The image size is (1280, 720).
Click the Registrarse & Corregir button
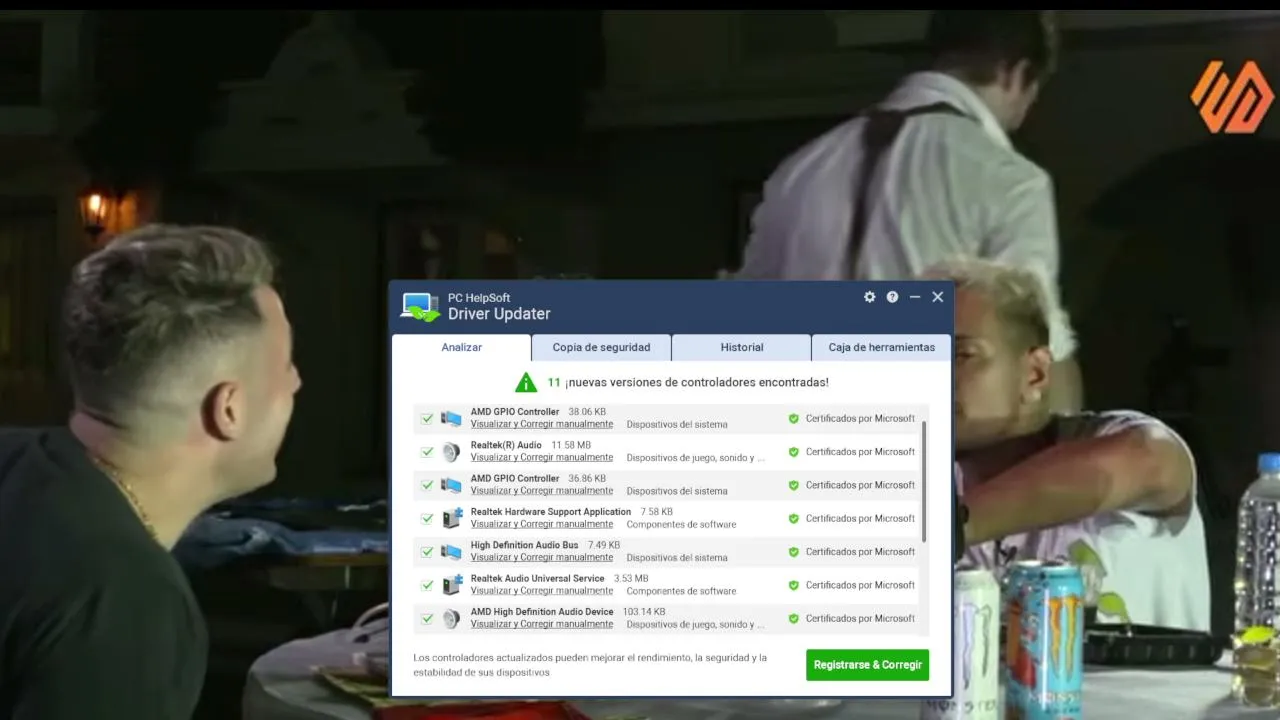(867, 665)
